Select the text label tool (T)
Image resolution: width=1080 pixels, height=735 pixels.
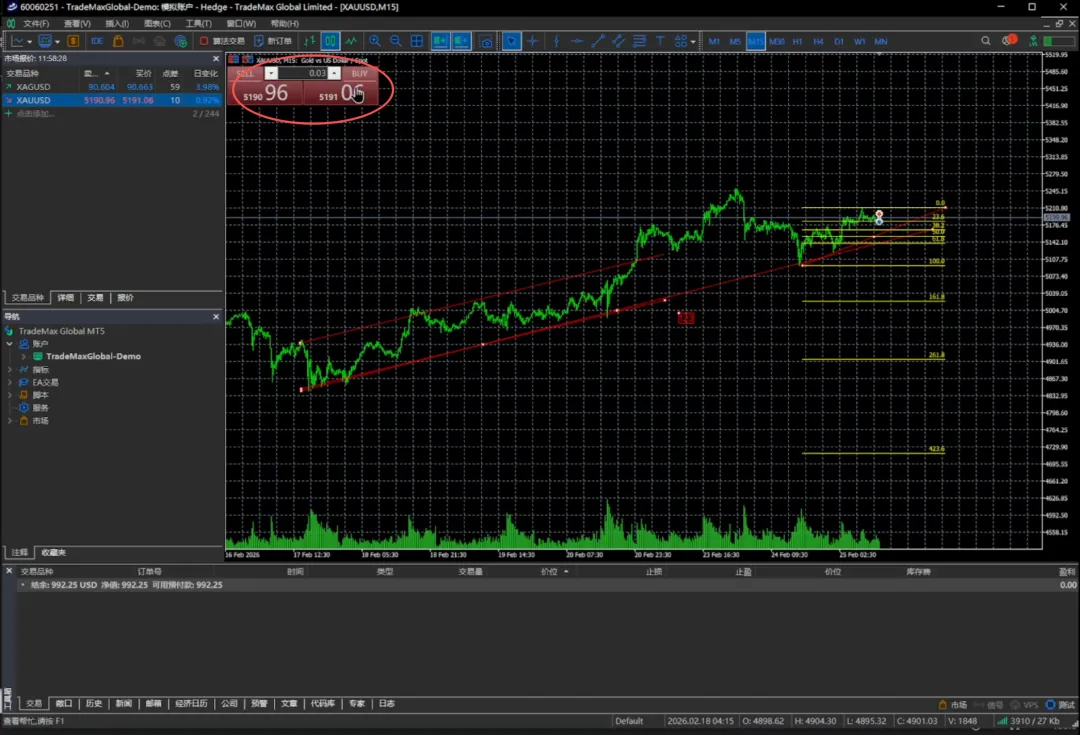(659, 41)
